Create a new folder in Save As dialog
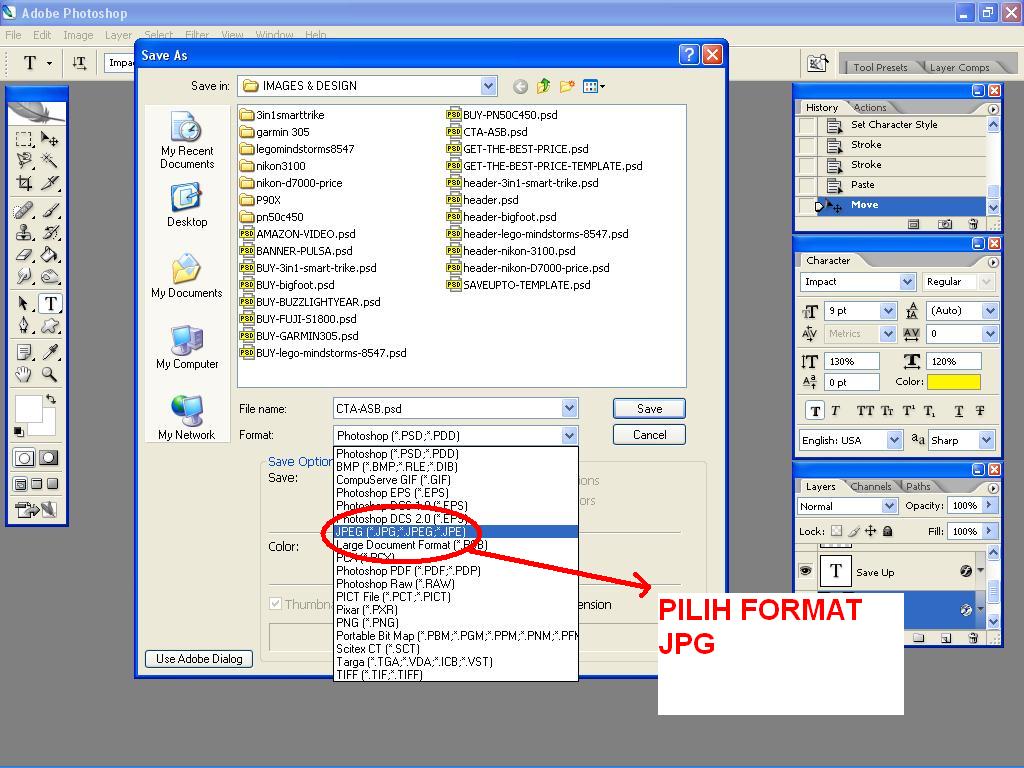Screen dimensions: 1024x768 567,86
